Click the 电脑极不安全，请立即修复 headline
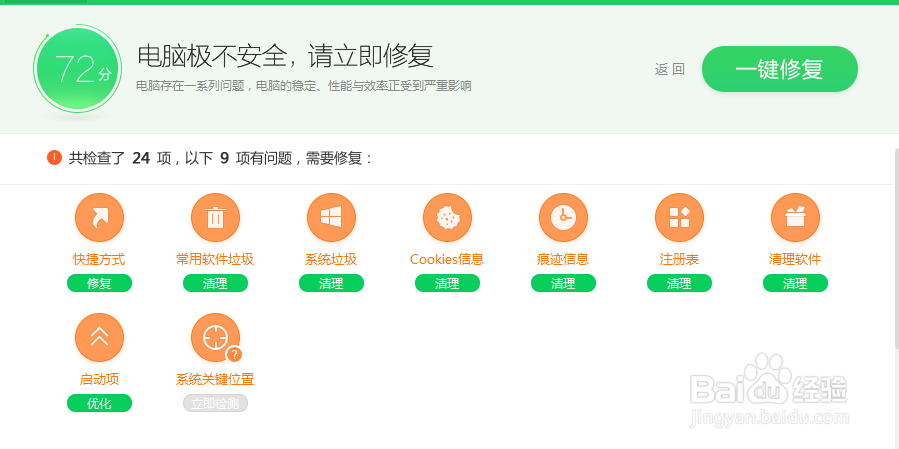899x449 pixels. tap(286, 56)
